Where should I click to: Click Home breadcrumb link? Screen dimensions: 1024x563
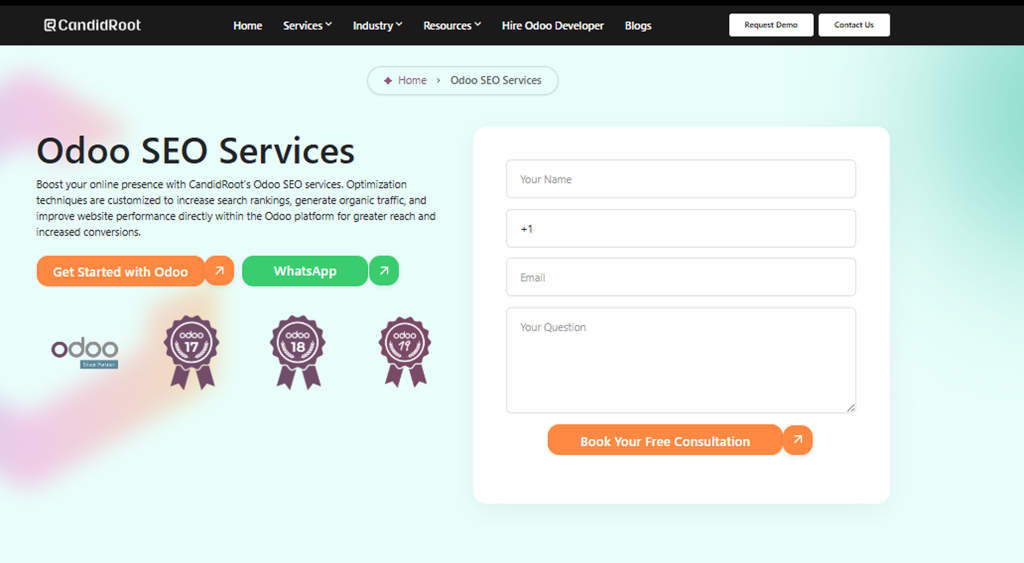(412, 80)
